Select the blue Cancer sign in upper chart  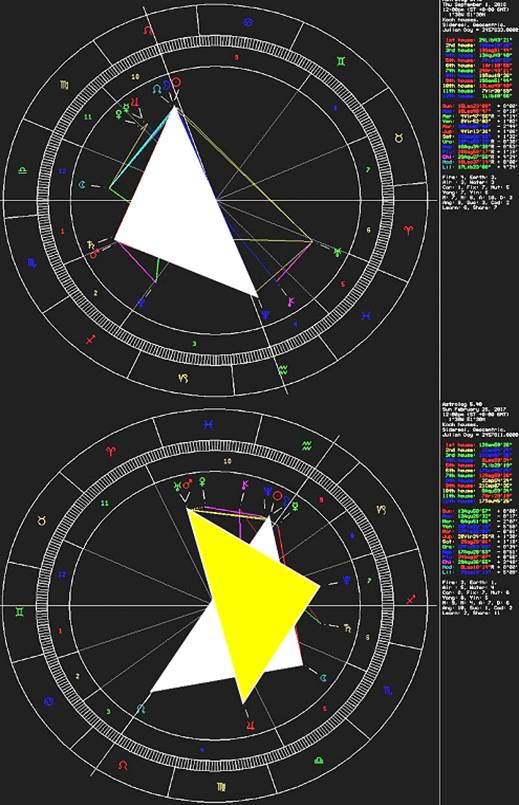(248, 22)
